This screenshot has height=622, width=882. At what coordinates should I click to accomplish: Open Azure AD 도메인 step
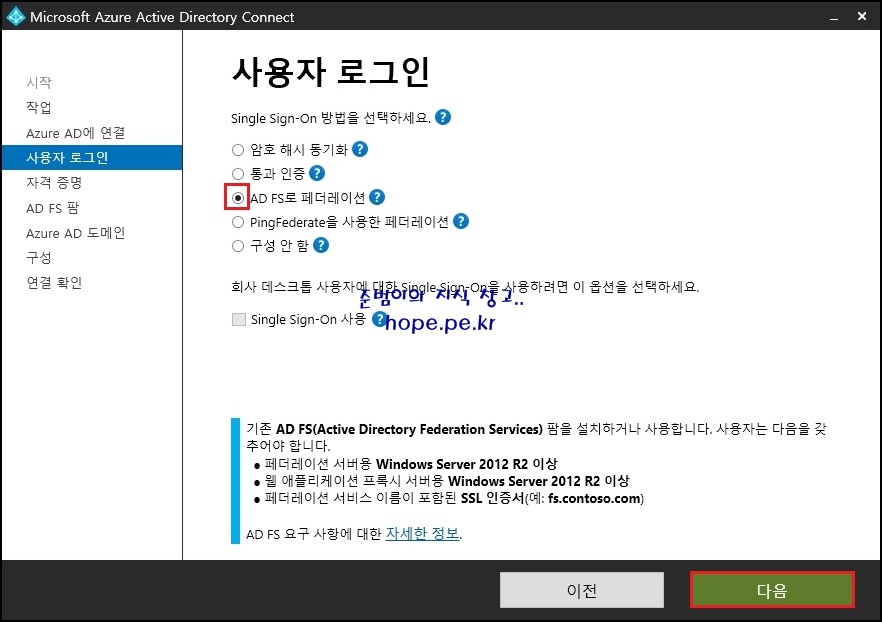click(75, 233)
